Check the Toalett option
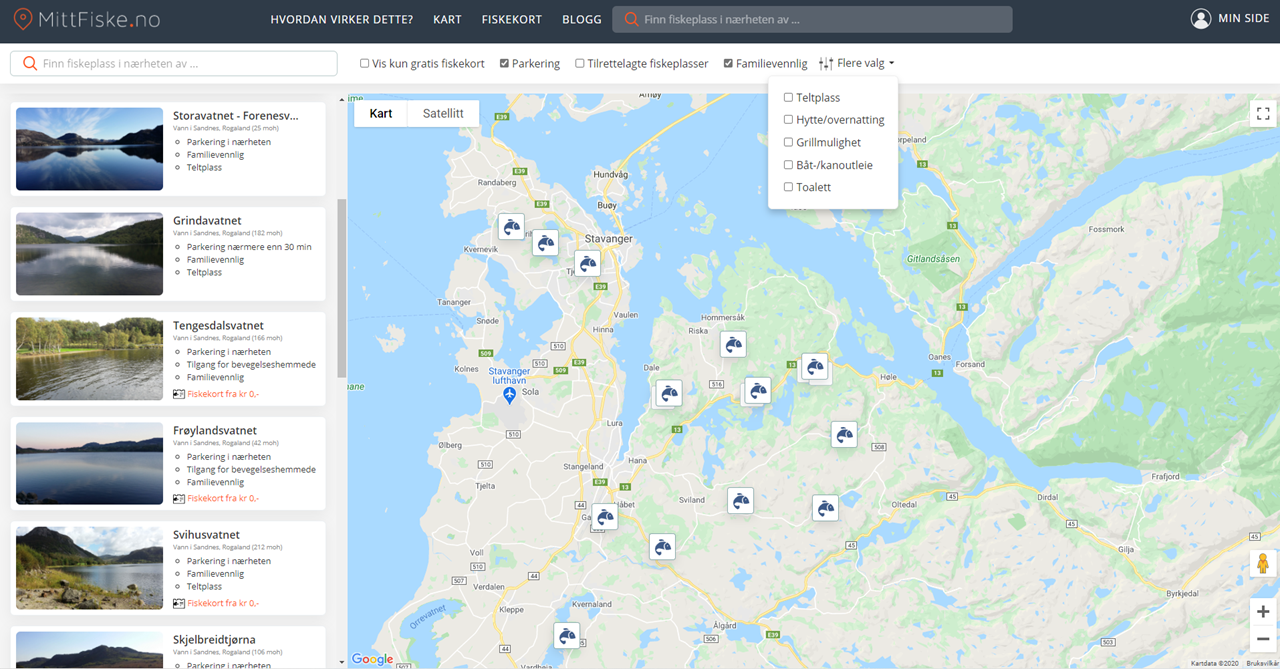Viewport: 1280px width, 669px height. (x=788, y=187)
